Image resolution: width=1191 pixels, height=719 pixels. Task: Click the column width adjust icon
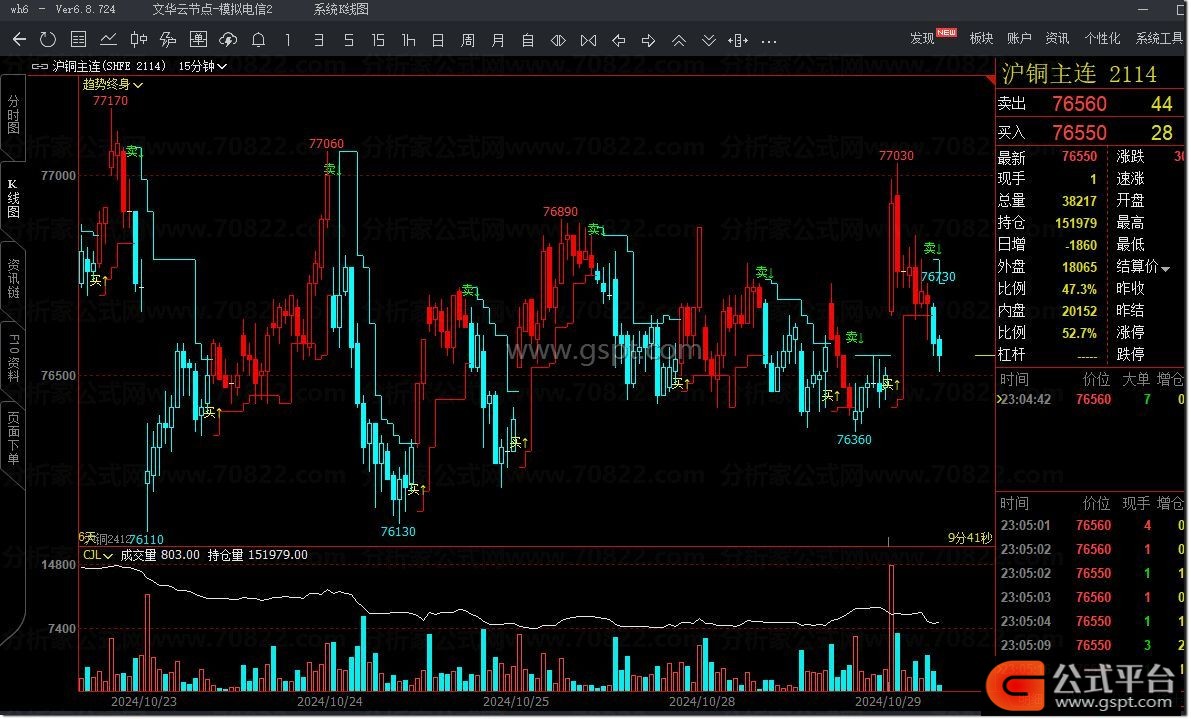tap(738, 40)
